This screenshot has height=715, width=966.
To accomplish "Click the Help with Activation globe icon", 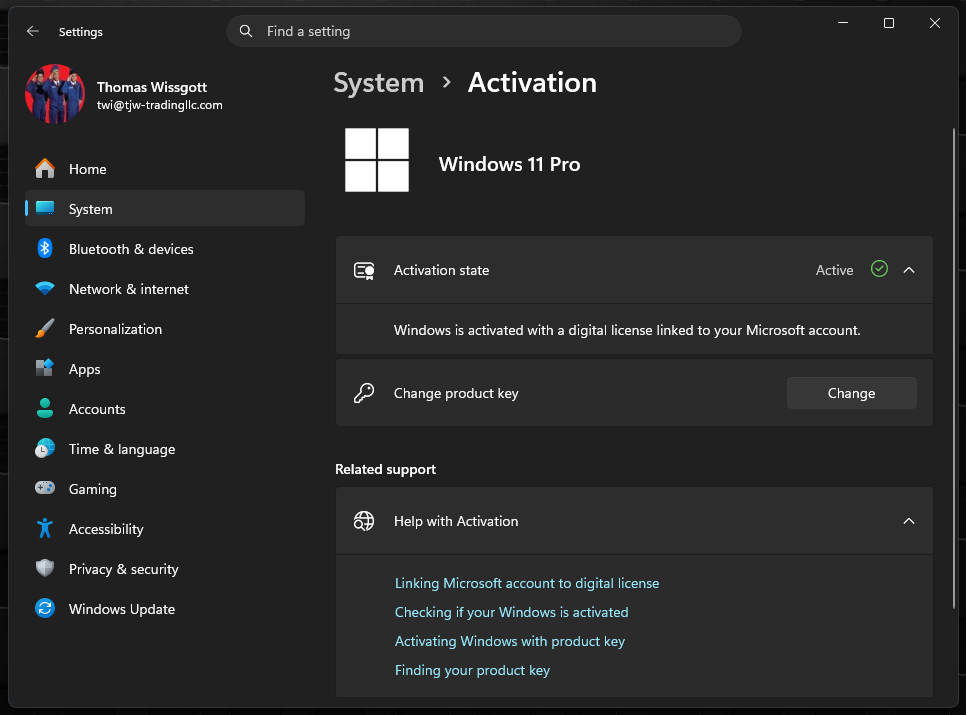I will [x=364, y=521].
